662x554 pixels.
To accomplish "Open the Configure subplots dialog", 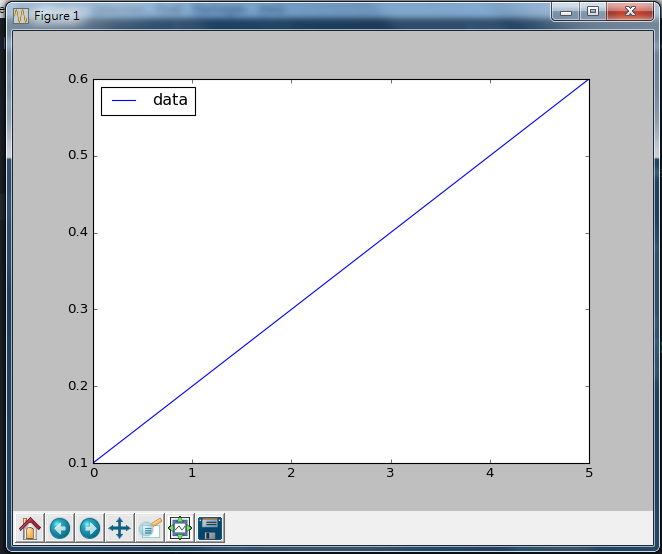I will tap(180, 528).
